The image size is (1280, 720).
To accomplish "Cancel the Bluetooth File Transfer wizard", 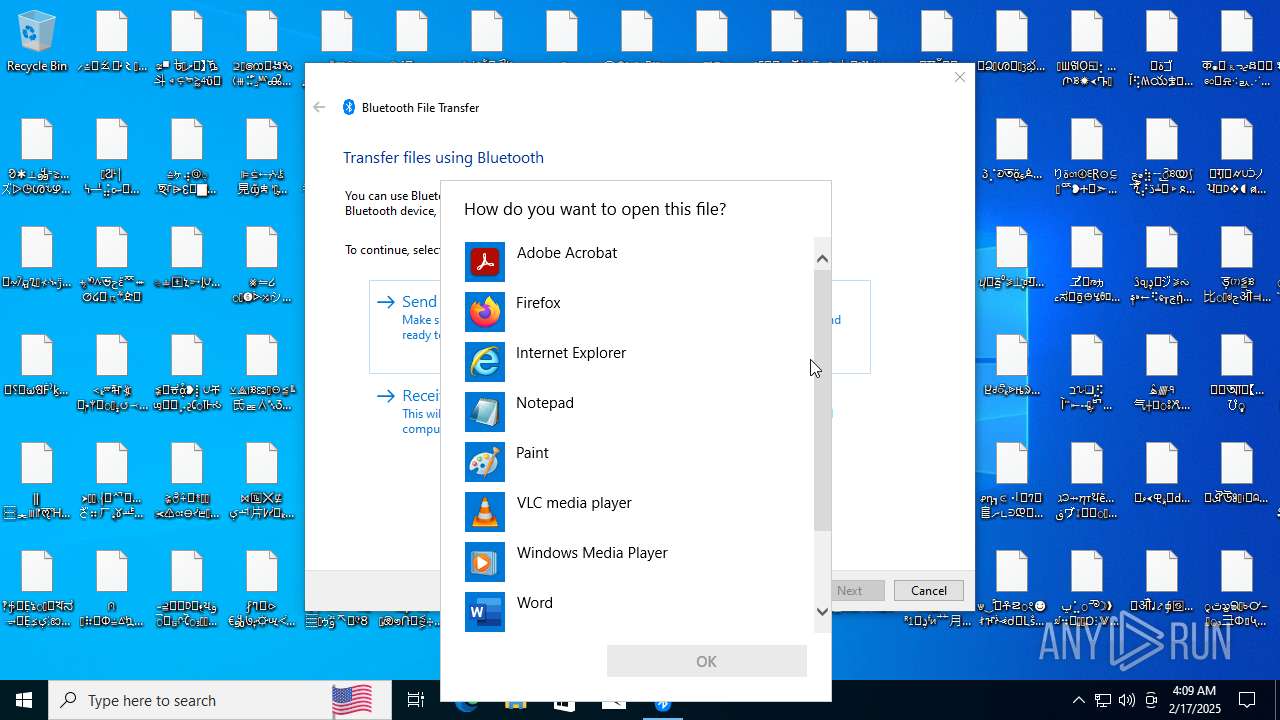I will click(928, 590).
